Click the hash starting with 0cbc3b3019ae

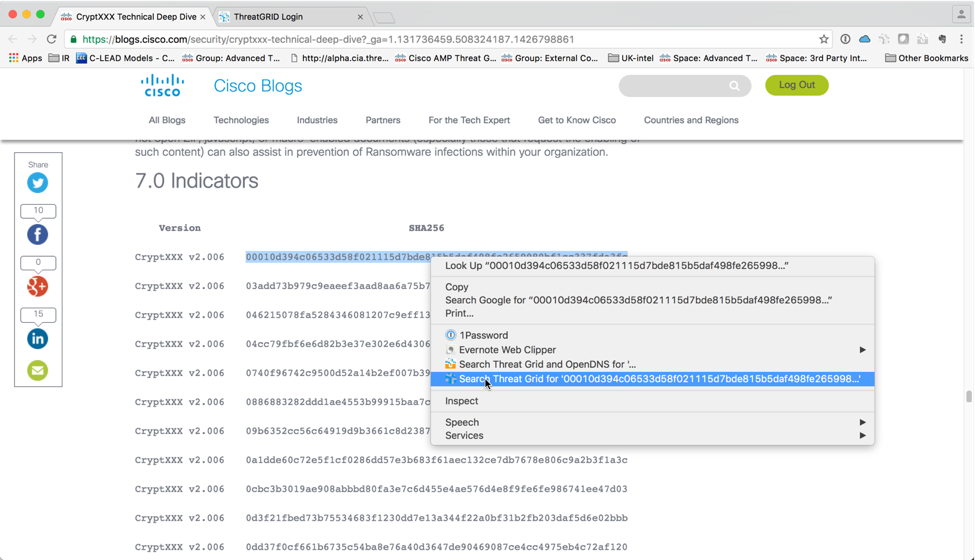click(437, 489)
